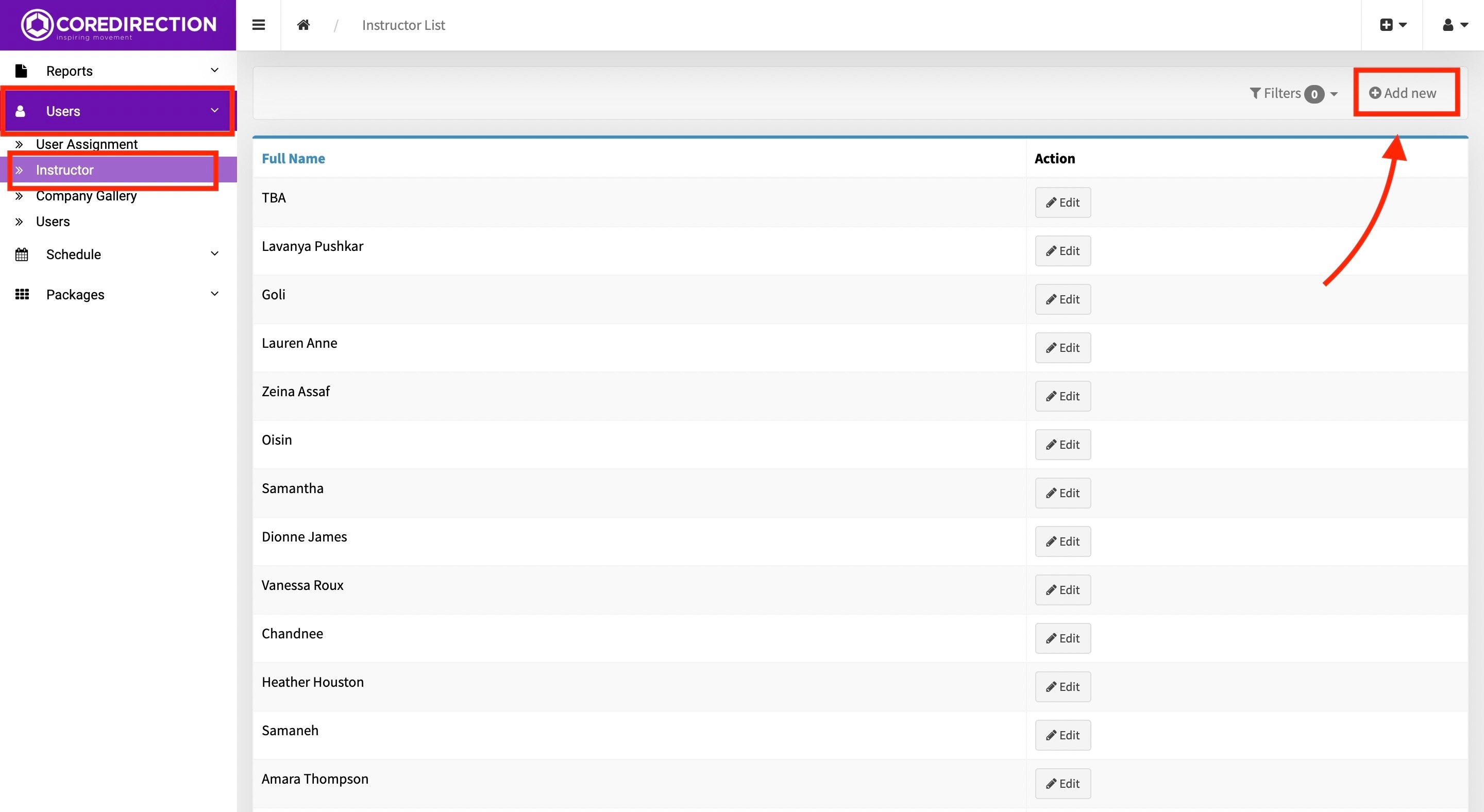This screenshot has width=1484, height=812.
Task: Edit the Chandnee instructor
Action: [x=1063, y=637]
